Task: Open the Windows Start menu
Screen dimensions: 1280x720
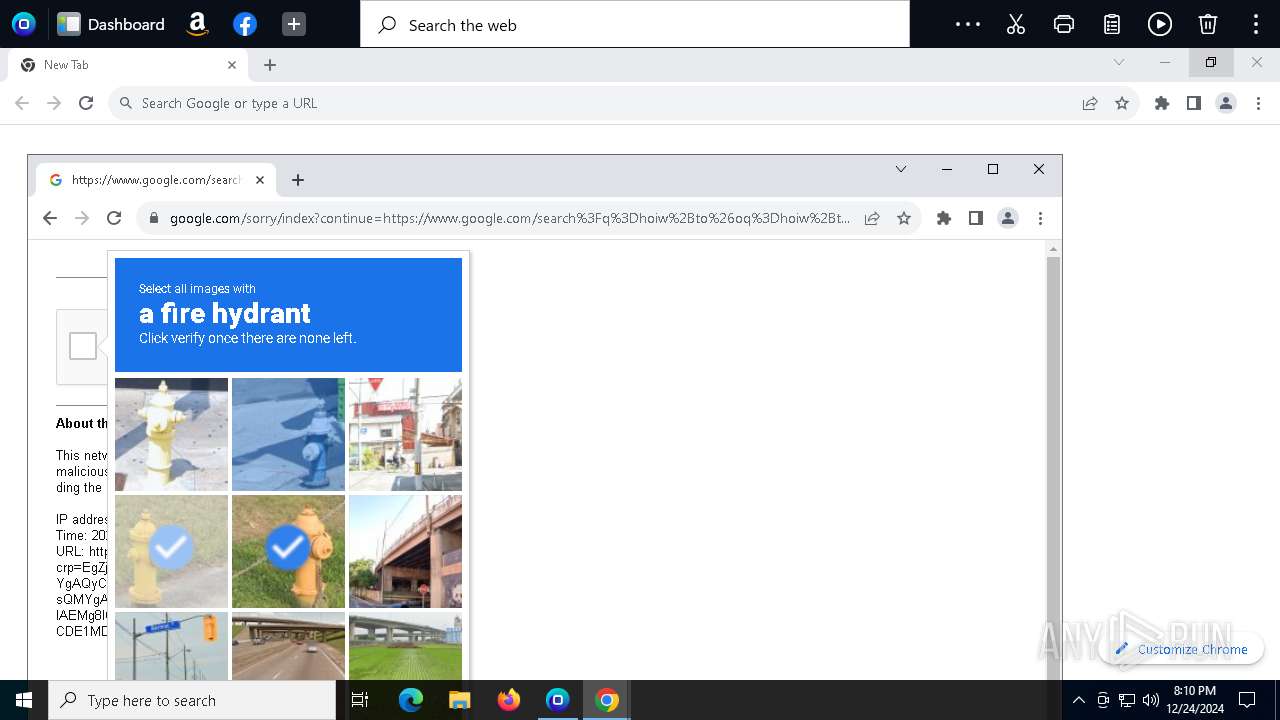Action: point(24,700)
